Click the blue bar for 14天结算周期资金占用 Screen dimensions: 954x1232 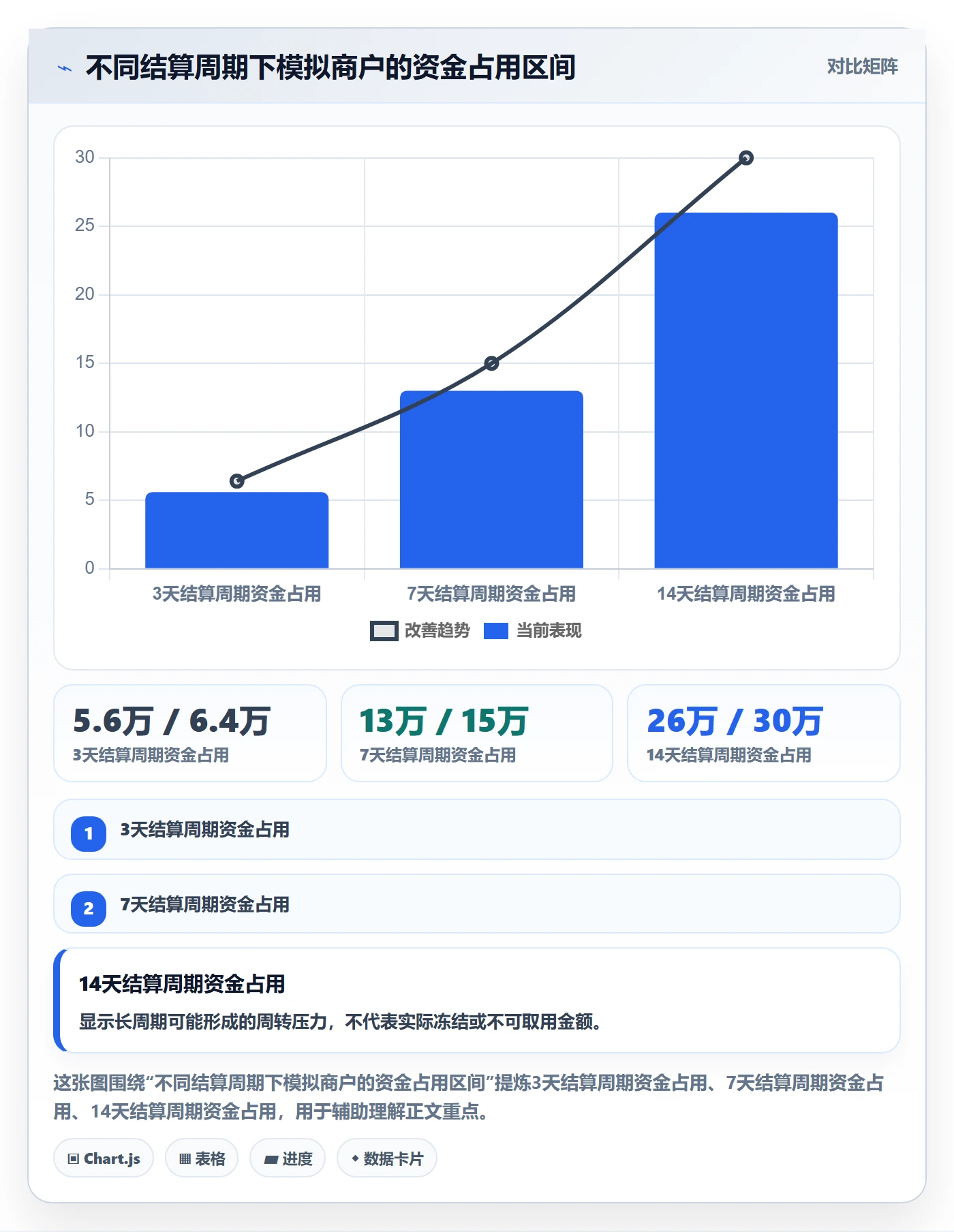click(x=746, y=390)
